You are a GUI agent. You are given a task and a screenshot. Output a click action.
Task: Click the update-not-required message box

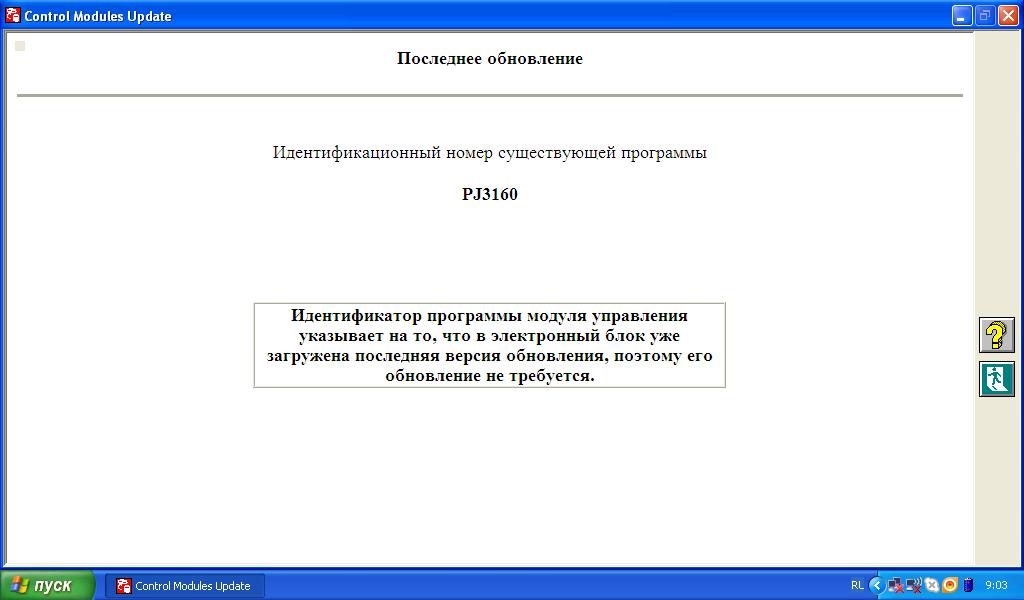(x=489, y=345)
